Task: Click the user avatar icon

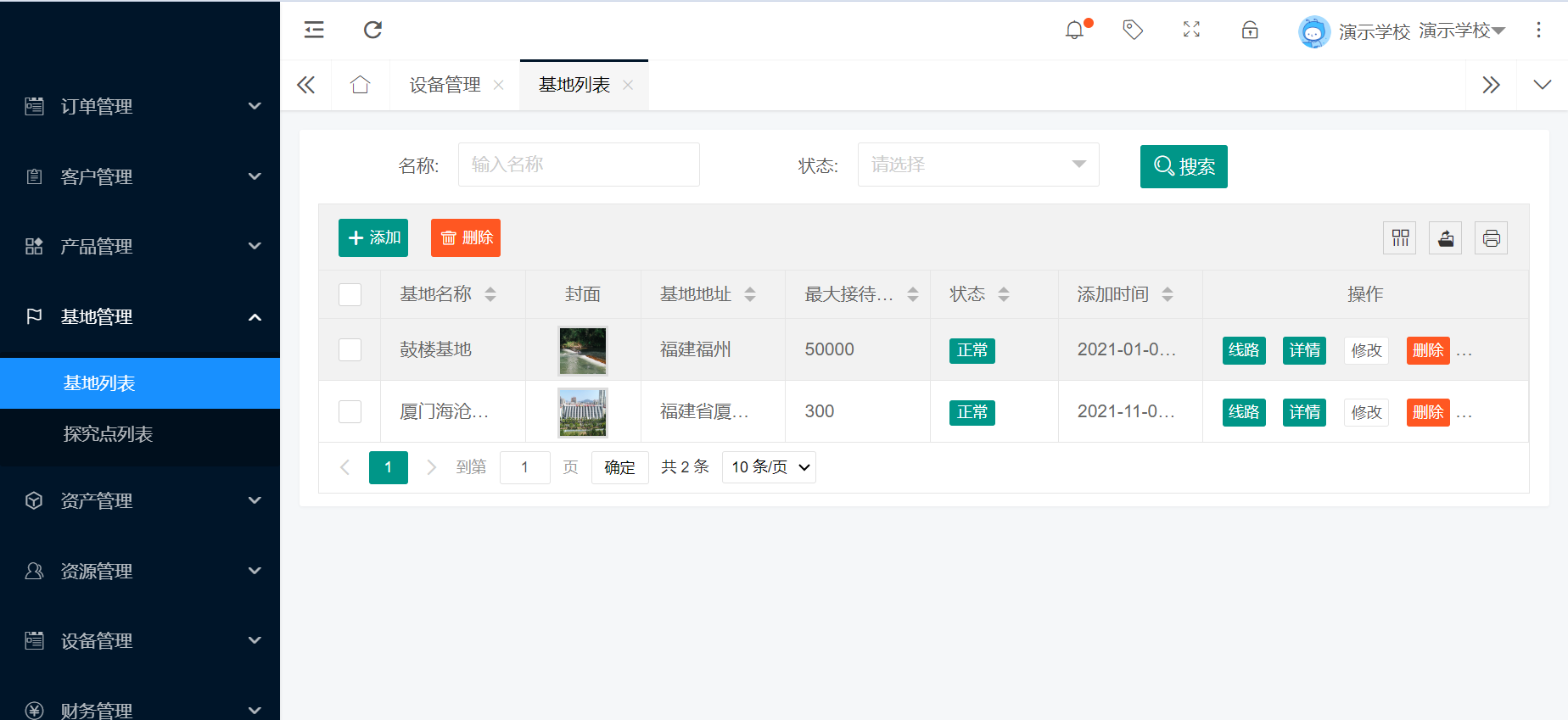Action: click(1313, 32)
